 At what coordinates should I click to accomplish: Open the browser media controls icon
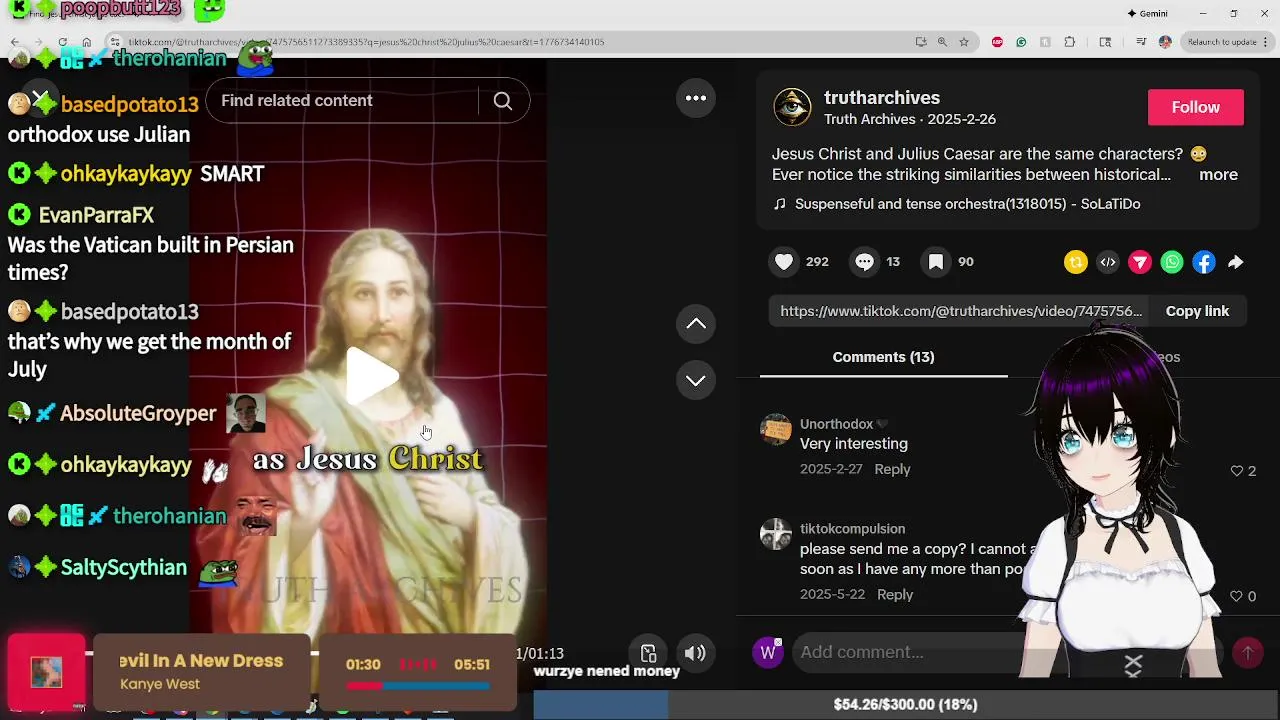coord(1141,42)
